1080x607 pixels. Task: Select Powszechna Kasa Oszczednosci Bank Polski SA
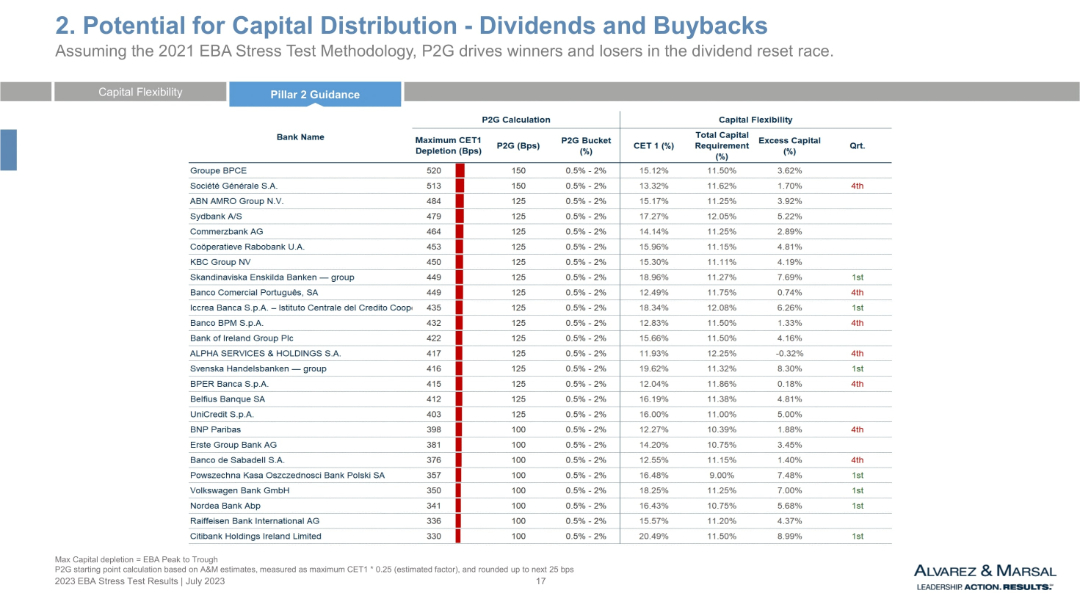(287, 475)
